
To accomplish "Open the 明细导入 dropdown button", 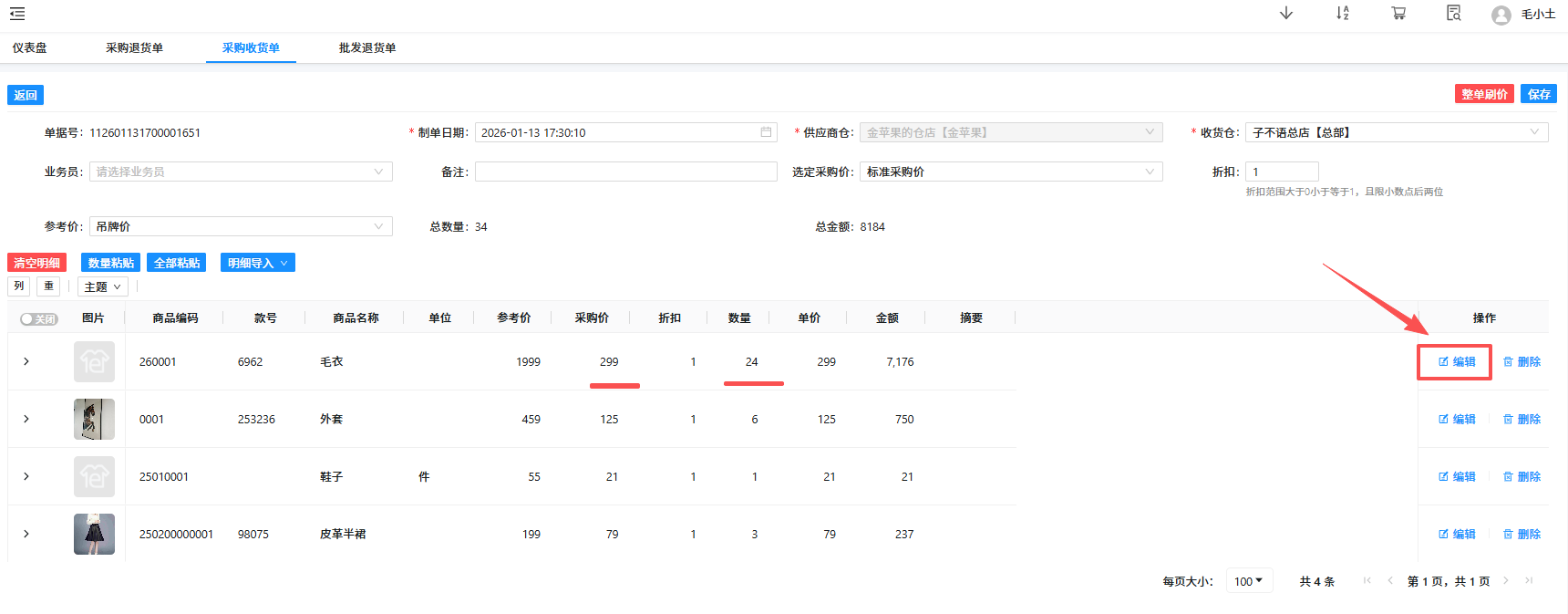I will (257, 263).
